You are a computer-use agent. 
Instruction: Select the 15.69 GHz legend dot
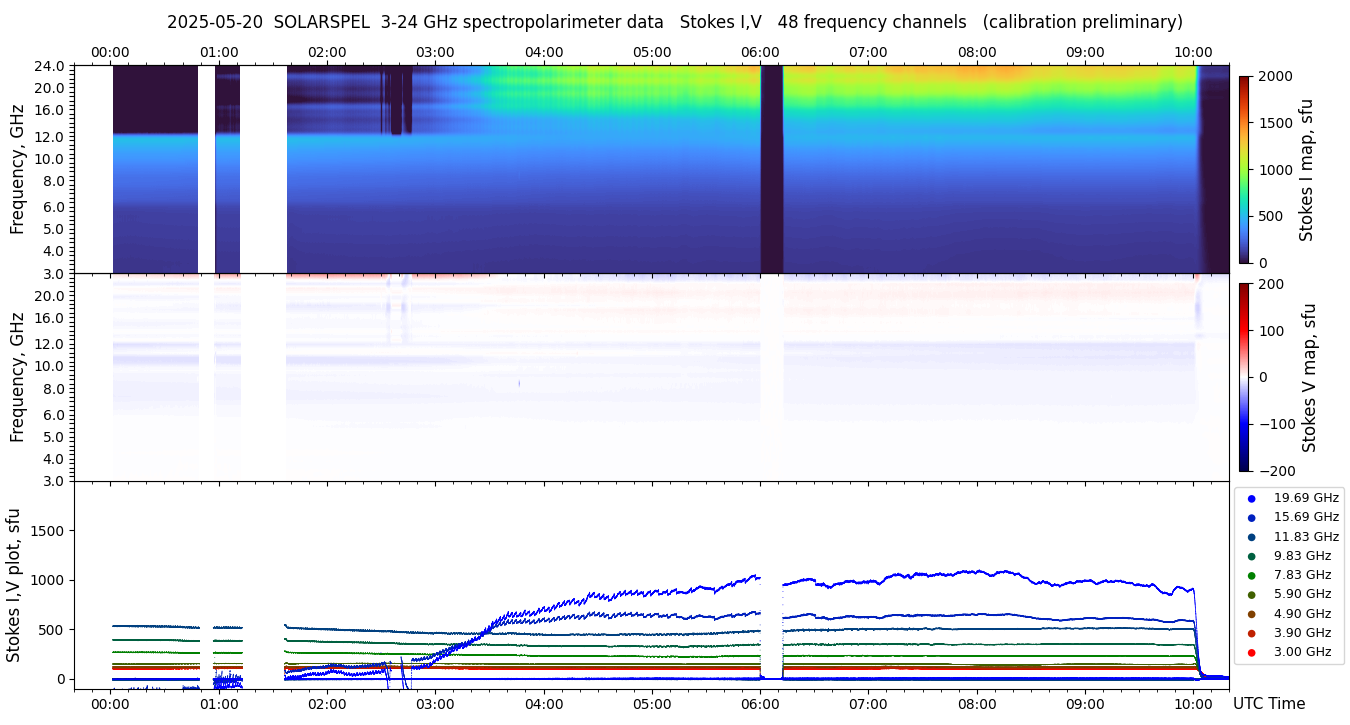1251,517
